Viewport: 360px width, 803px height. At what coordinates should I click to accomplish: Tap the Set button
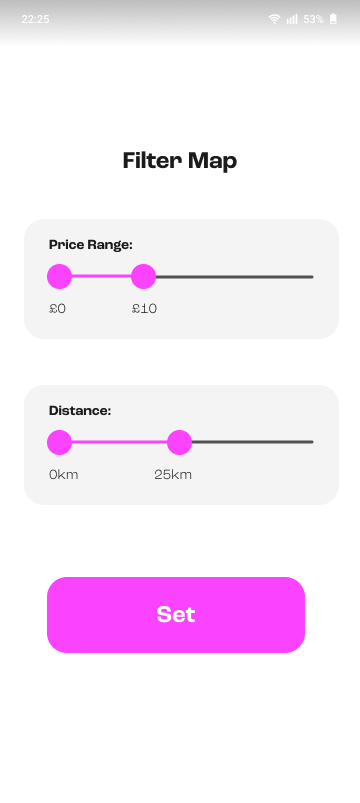click(176, 615)
